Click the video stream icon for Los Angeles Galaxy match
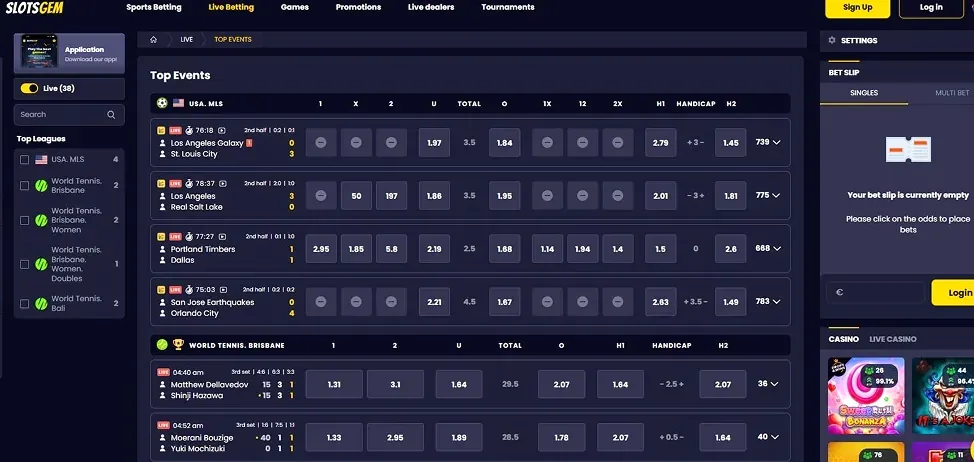This screenshot has width=974, height=462. 222,131
